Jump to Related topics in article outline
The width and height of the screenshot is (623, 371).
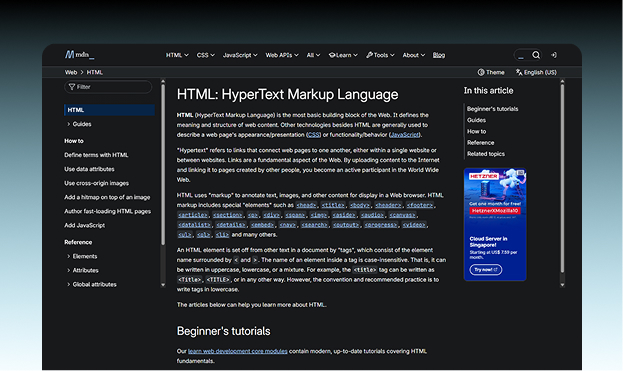pyautogui.click(x=486, y=154)
